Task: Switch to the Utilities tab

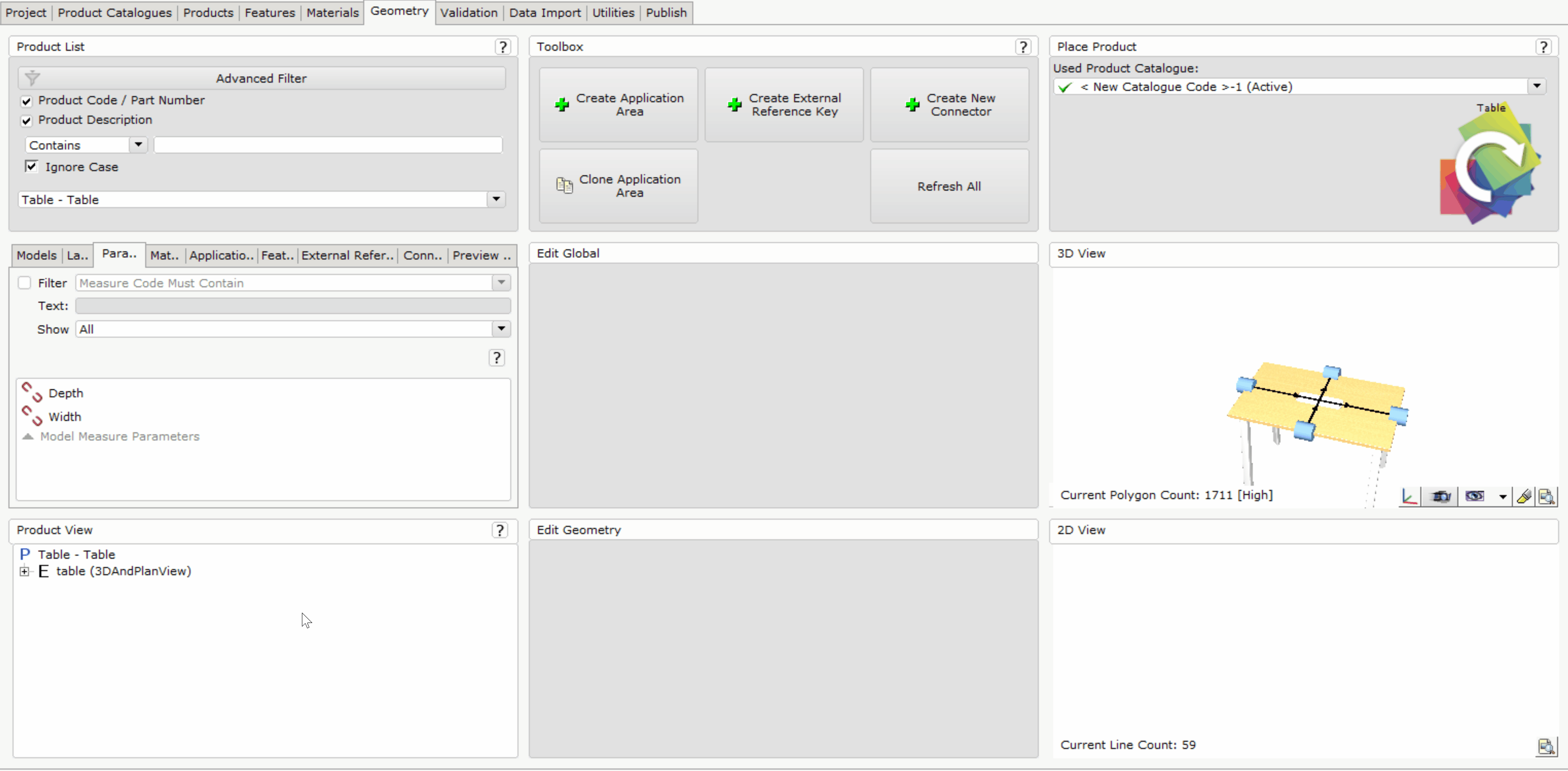Action: (613, 13)
